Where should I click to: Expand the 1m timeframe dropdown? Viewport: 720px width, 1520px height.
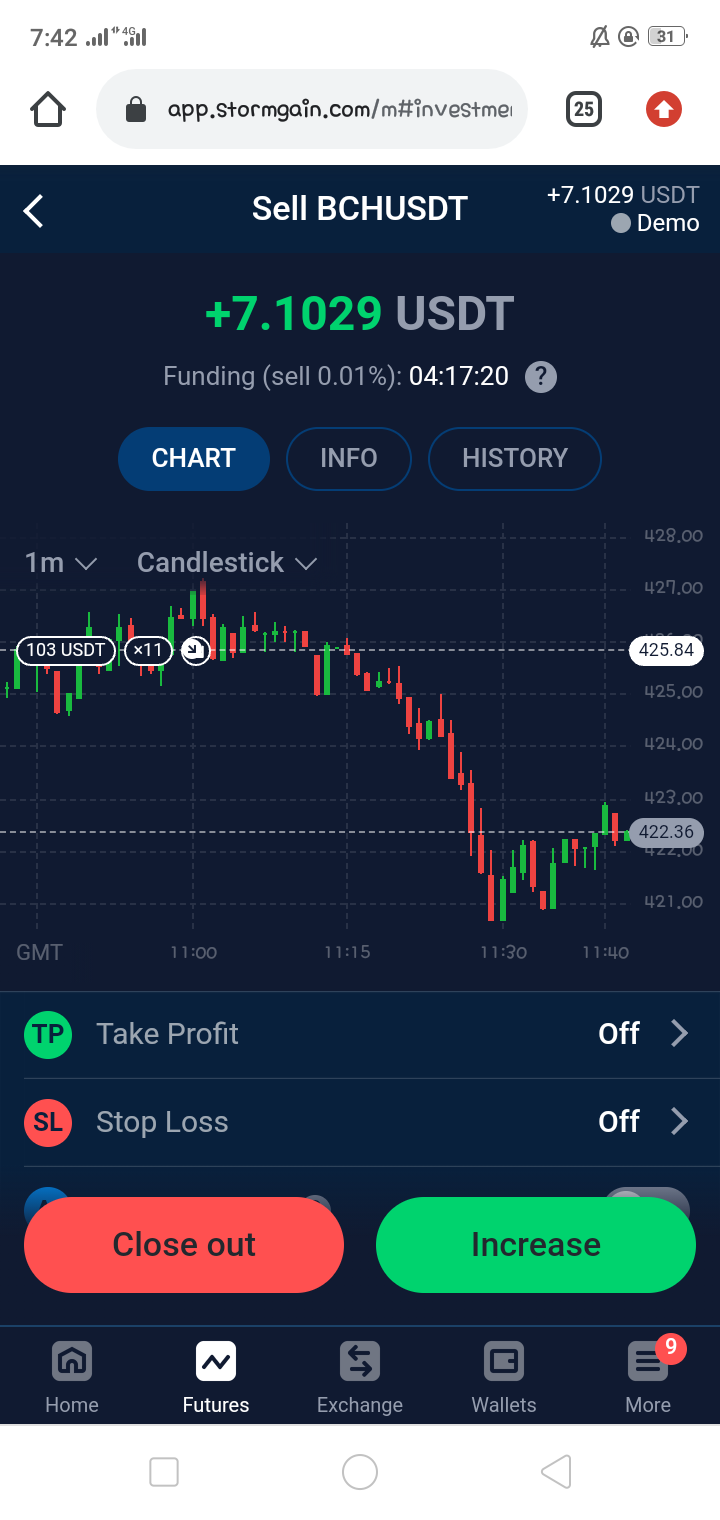(x=60, y=563)
